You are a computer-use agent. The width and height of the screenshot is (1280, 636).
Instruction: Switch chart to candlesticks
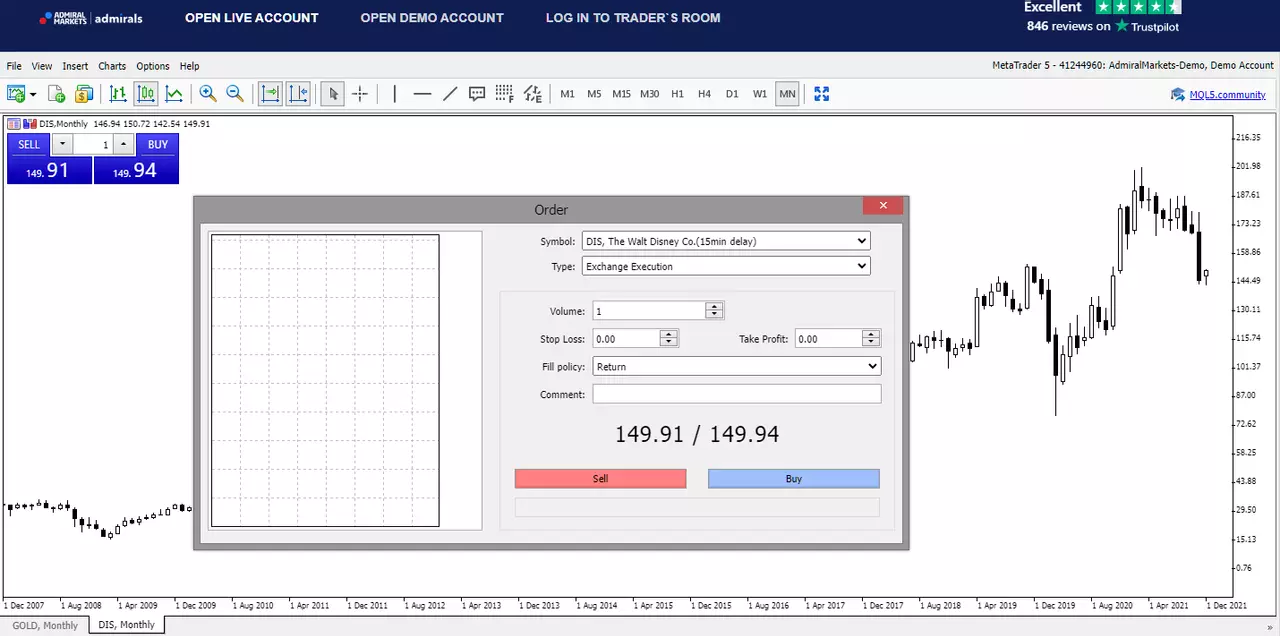point(146,94)
